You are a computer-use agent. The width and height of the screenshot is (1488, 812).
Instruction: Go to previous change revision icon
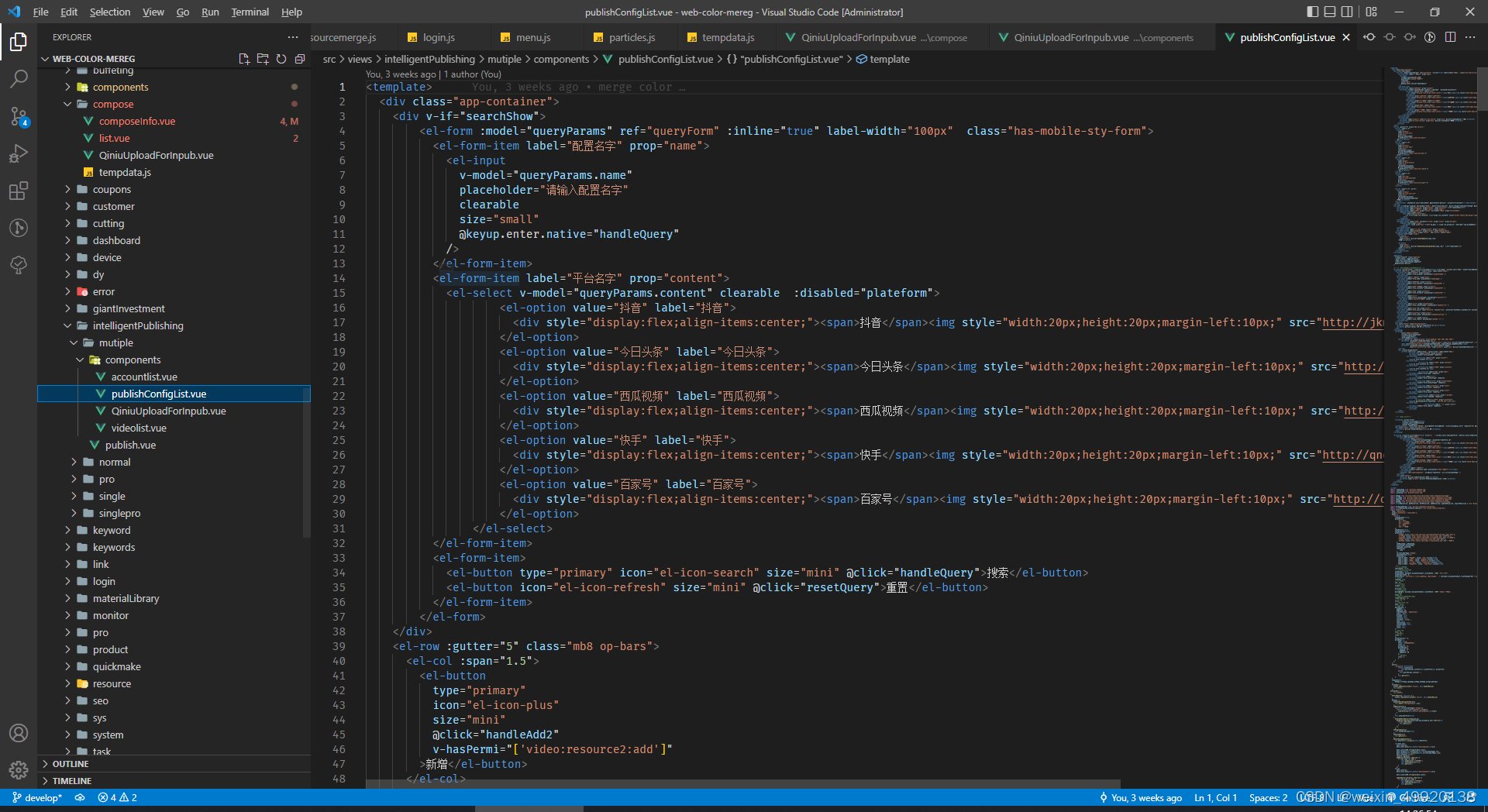click(x=1369, y=37)
